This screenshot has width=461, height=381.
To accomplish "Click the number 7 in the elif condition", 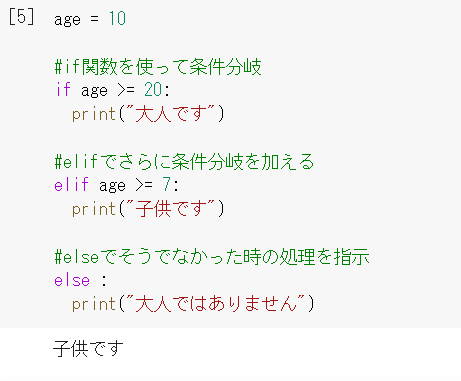I will (x=167, y=185).
